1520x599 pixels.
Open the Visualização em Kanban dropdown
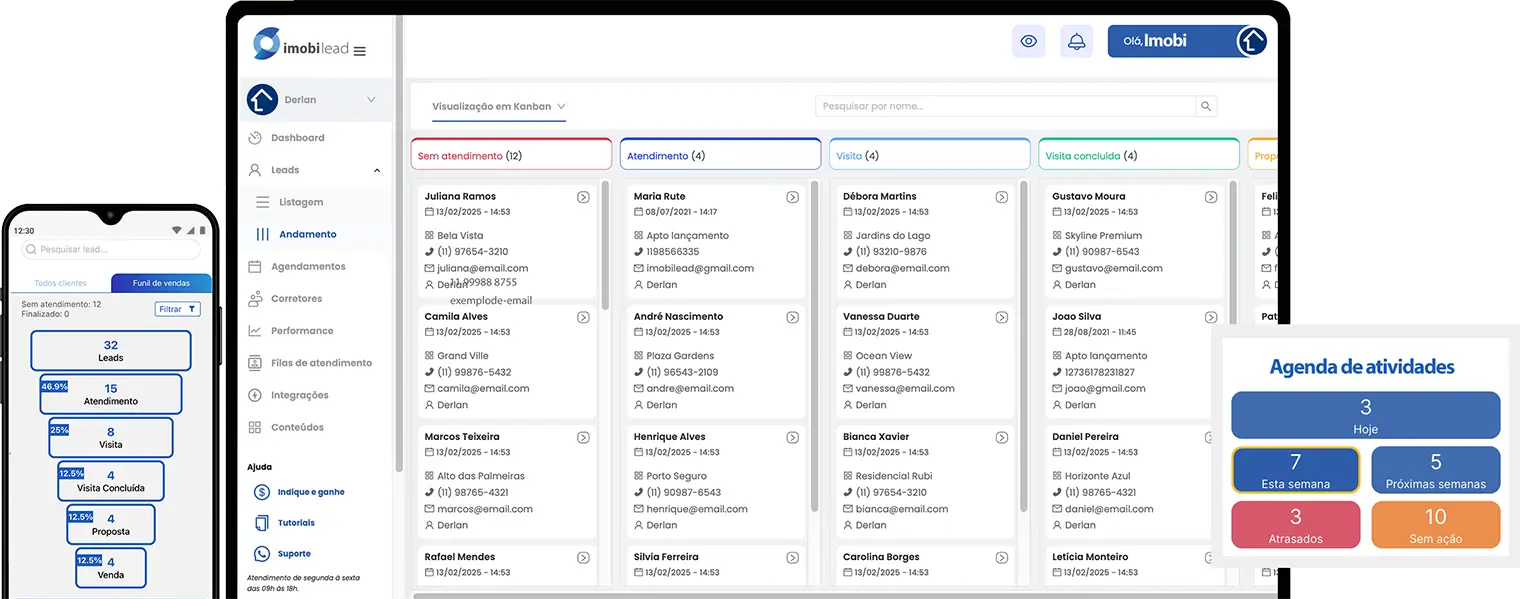point(499,106)
